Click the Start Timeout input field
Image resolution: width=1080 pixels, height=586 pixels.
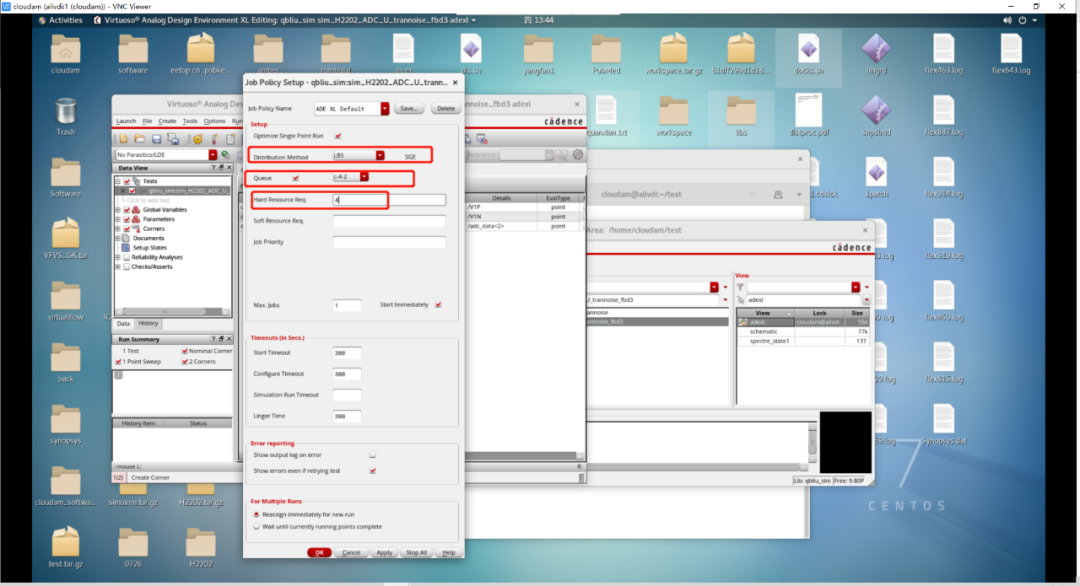(x=347, y=353)
